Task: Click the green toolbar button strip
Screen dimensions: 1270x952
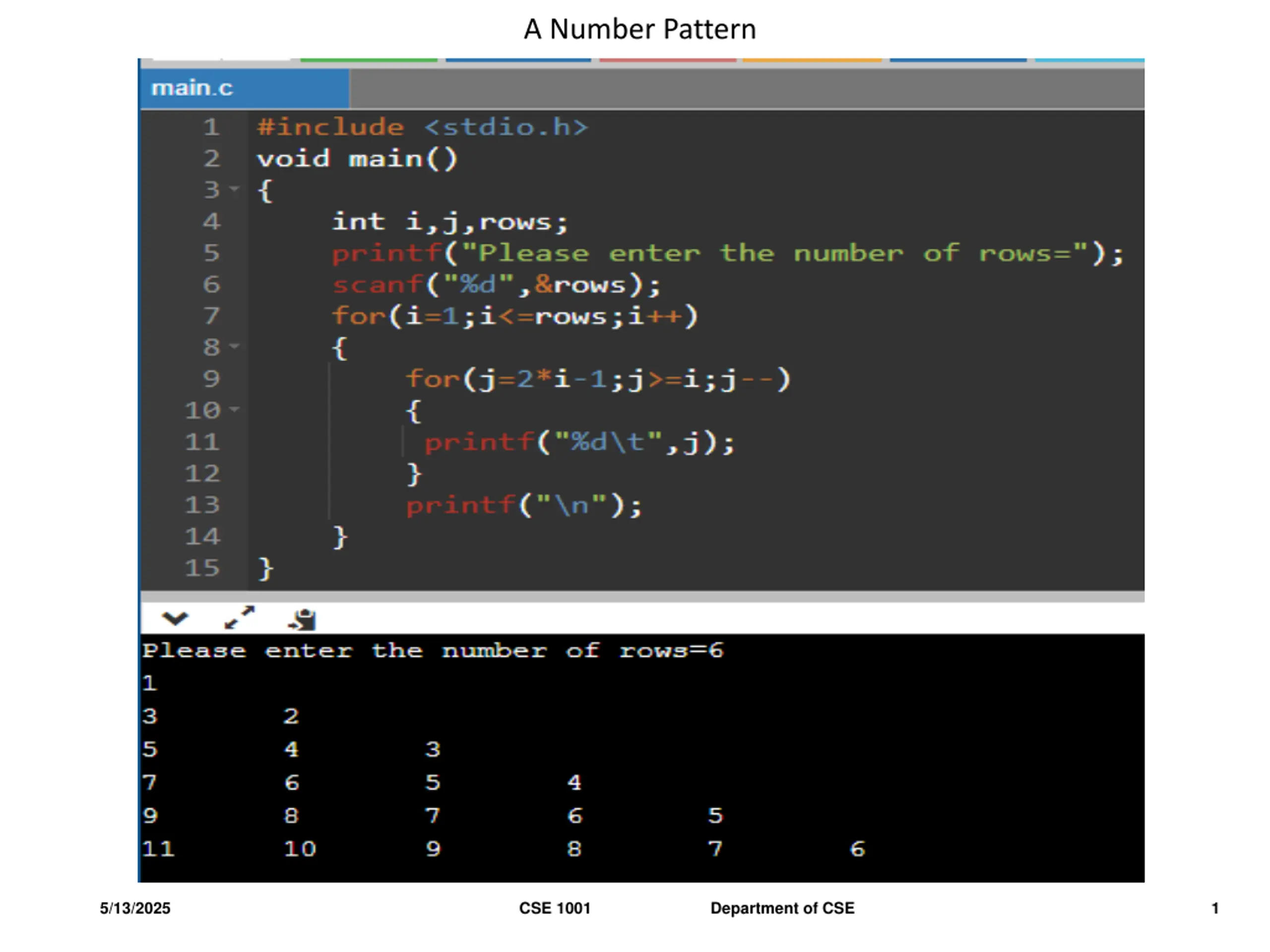Action: (369, 60)
